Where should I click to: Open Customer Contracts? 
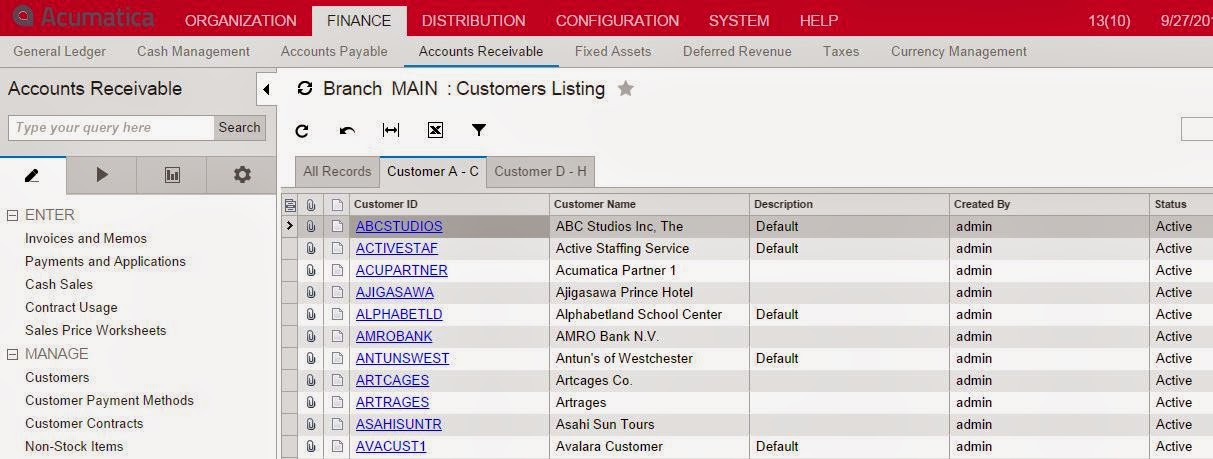pyautogui.click(x=85, y=423)
